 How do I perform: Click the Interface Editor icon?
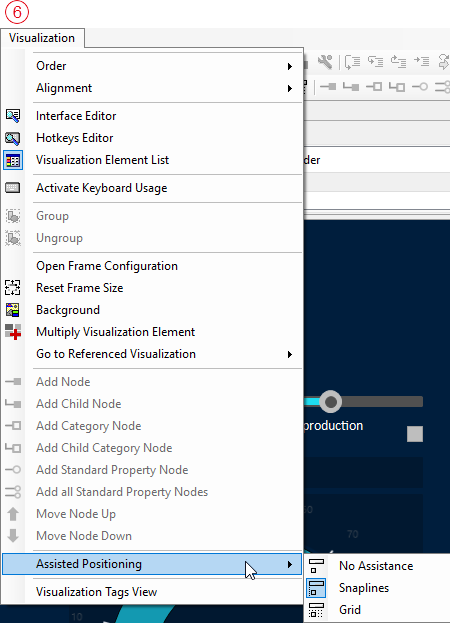(13, 116)
